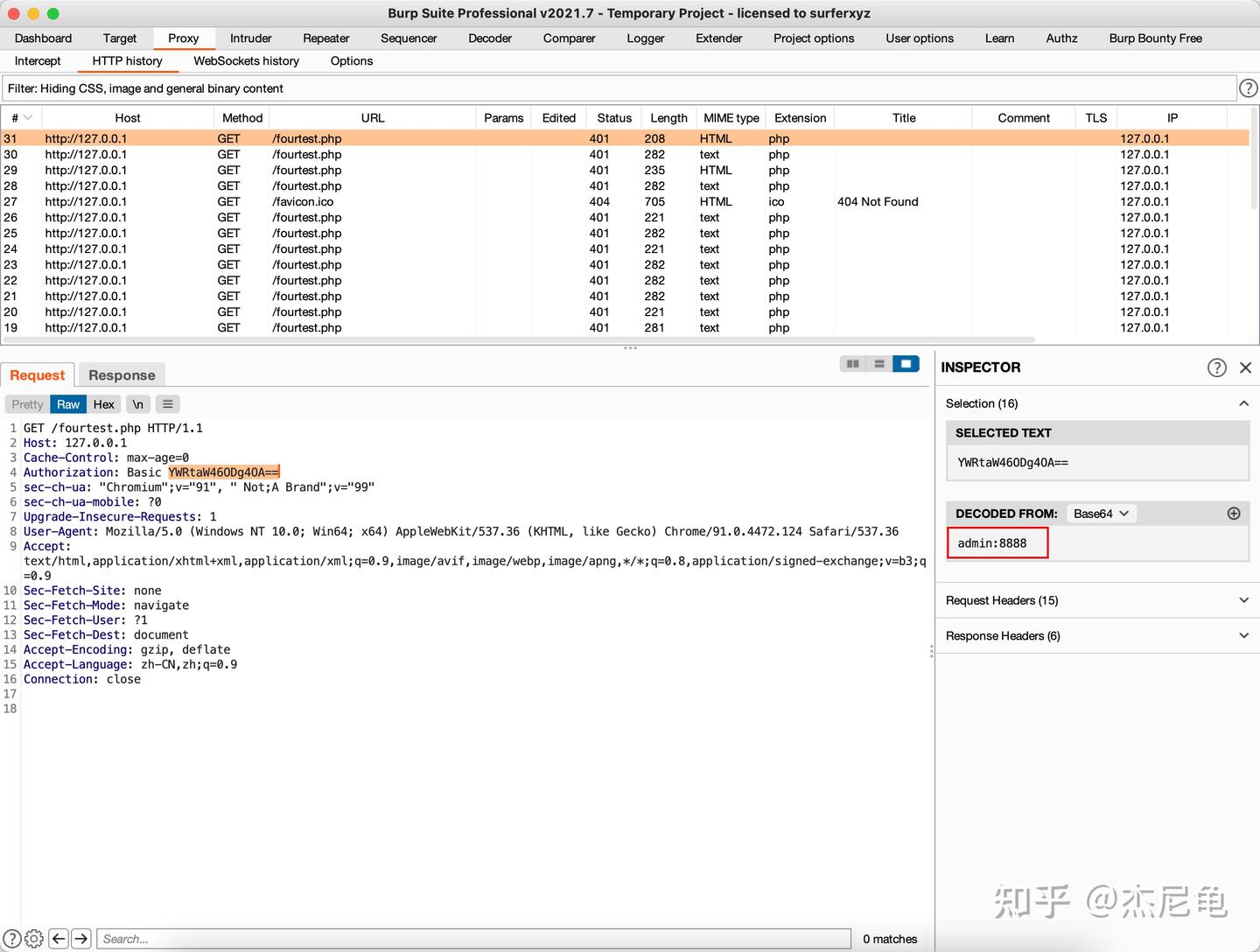Click the '404 Not Found' title cell
This screenshot has height=952, width=1260.
[x=878, y=202]
